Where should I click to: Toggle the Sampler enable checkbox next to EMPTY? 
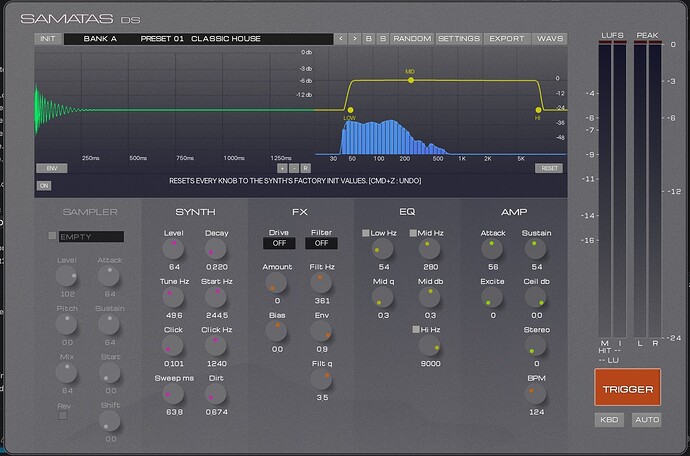coord(52,236)
